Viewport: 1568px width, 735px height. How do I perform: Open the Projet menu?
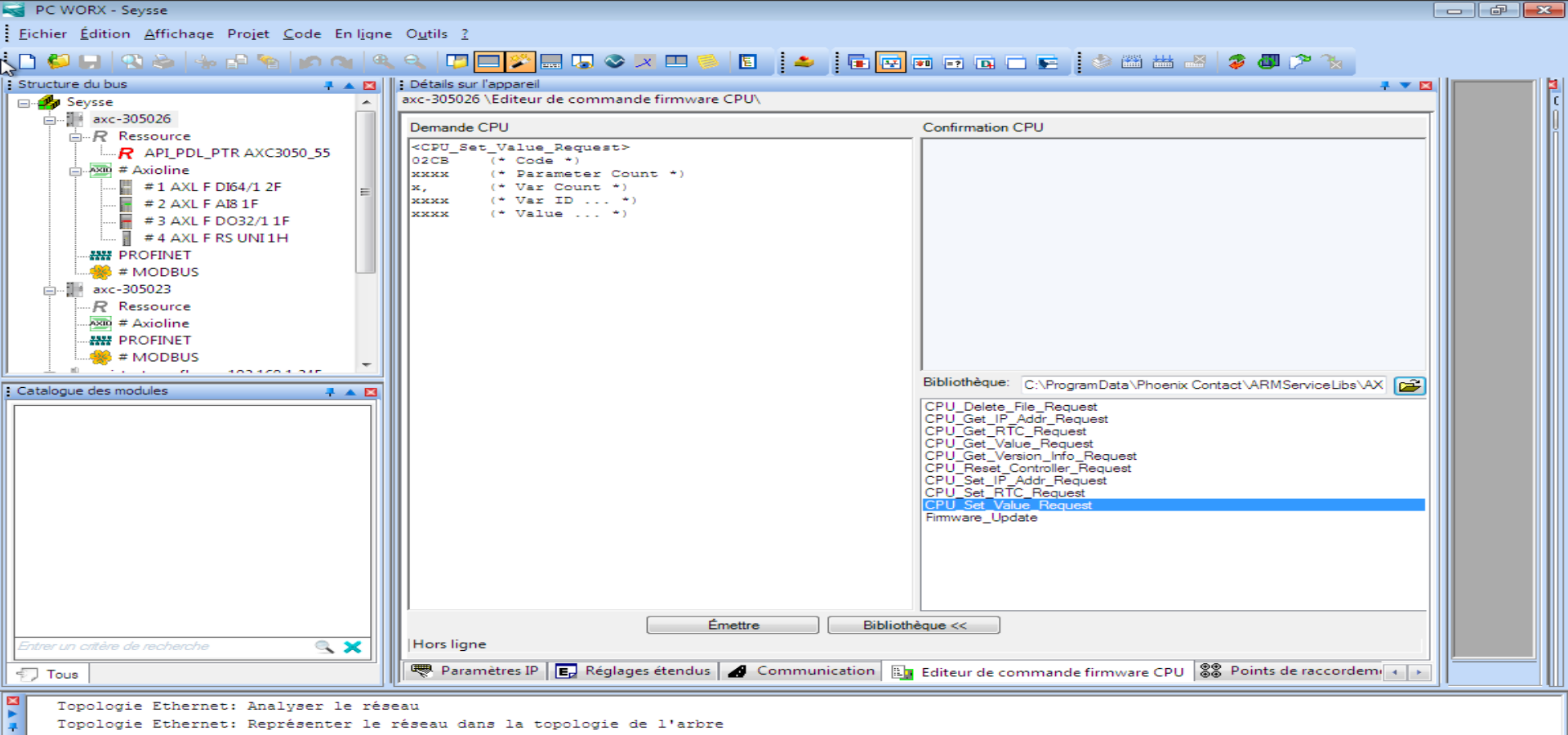pos(247,33)
